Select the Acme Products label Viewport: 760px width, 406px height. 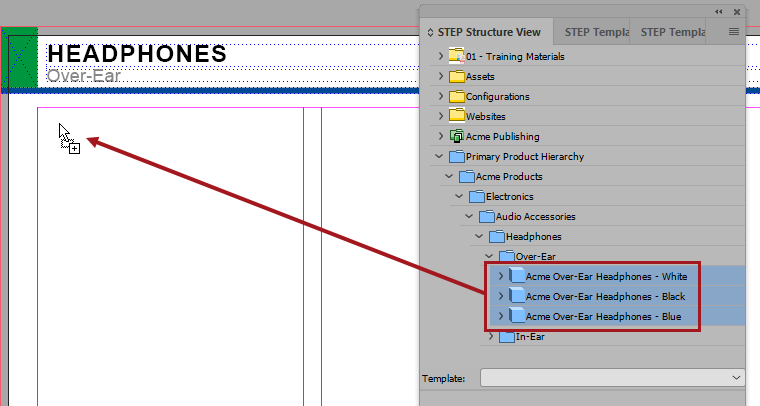pos(509,176)
